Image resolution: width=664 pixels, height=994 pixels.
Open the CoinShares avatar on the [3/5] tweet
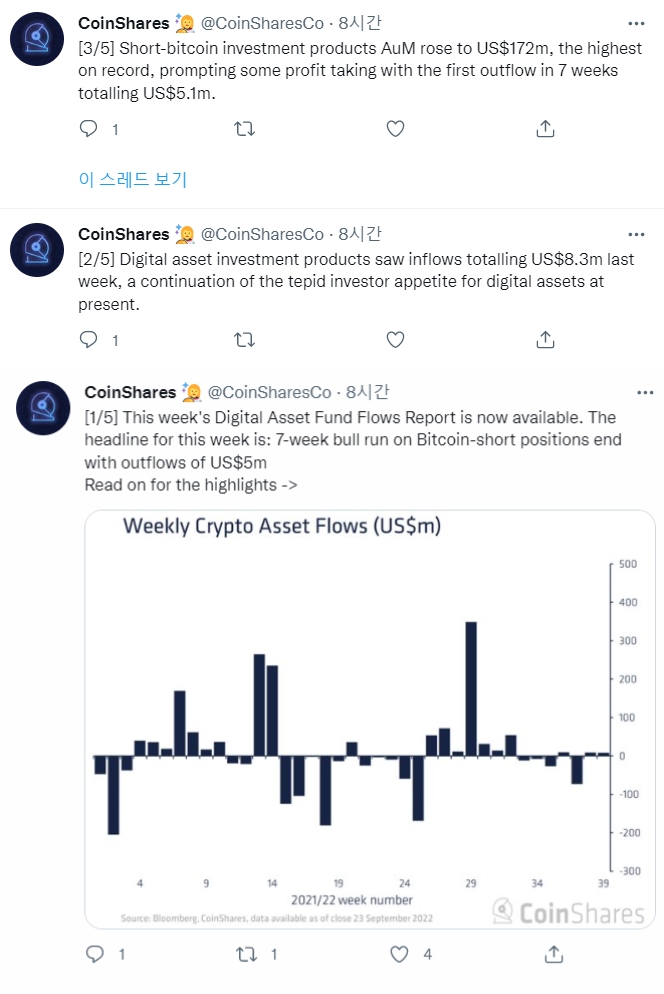pos(37,39)
